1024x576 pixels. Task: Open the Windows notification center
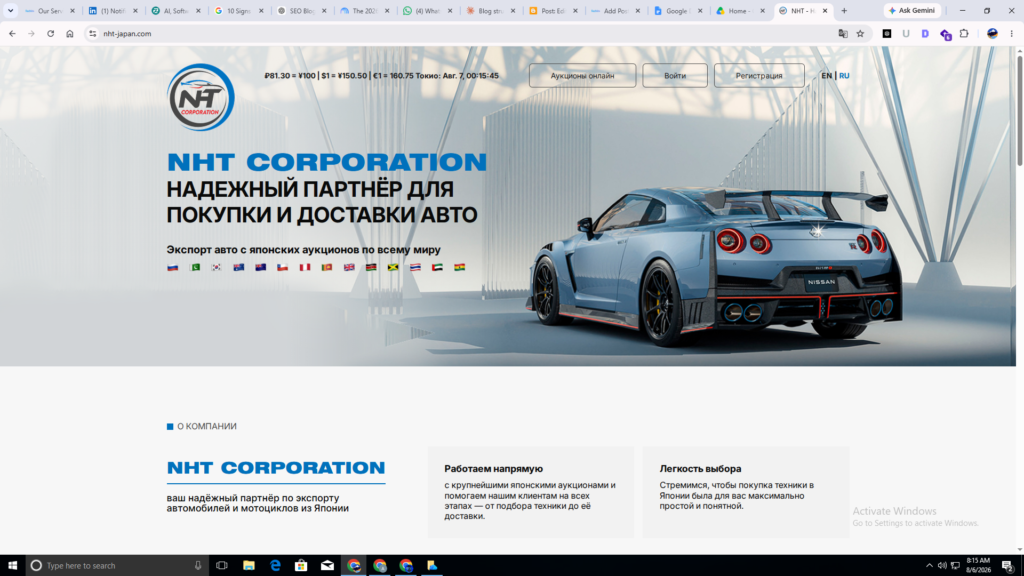[x=1008, y=566]
